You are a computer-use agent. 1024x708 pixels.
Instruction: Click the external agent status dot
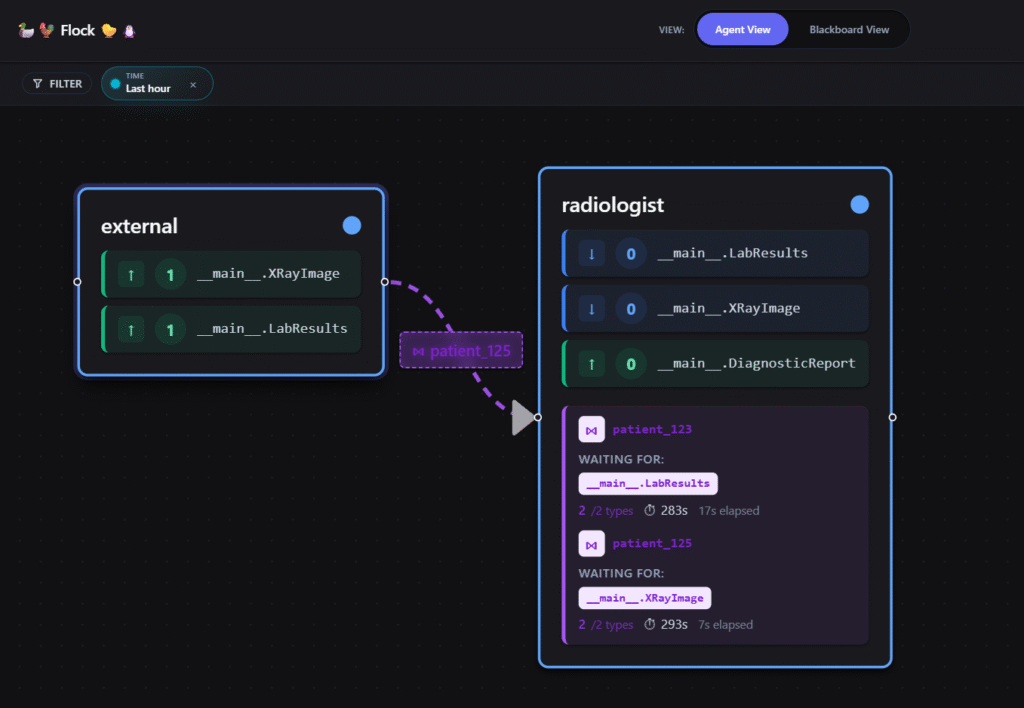pos(351,225)
